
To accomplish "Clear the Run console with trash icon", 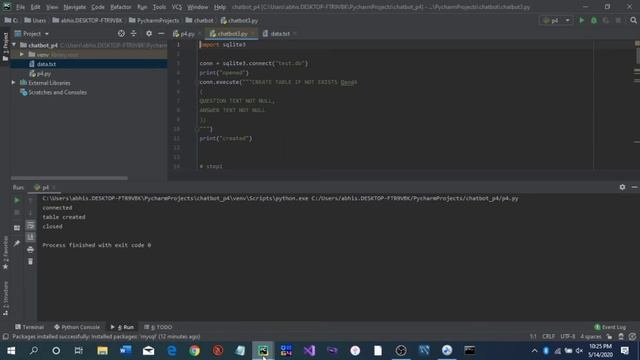I will pyautogui.click(x=30, y=261).
